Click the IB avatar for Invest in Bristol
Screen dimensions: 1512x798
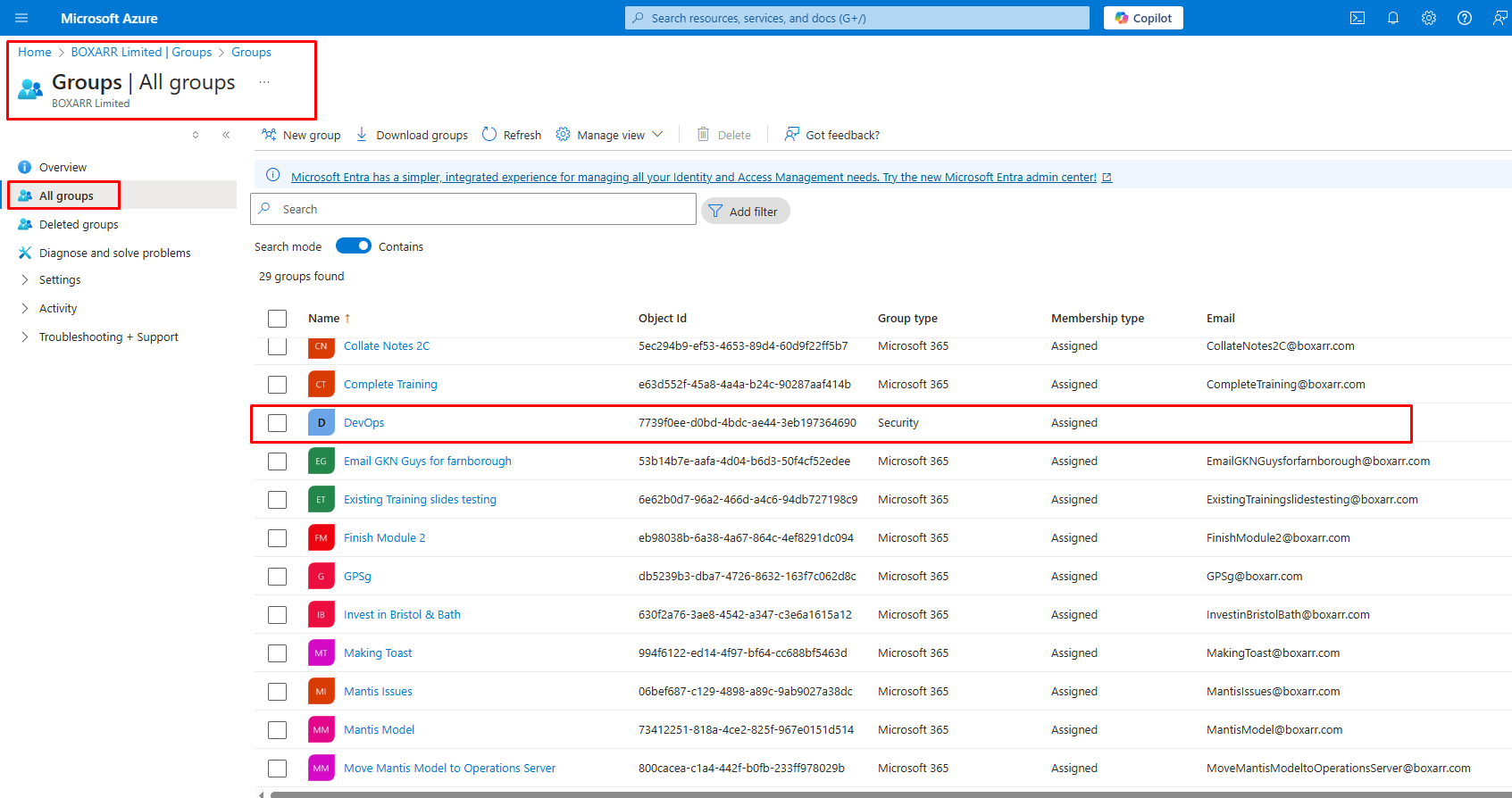(x=322, y=615)
